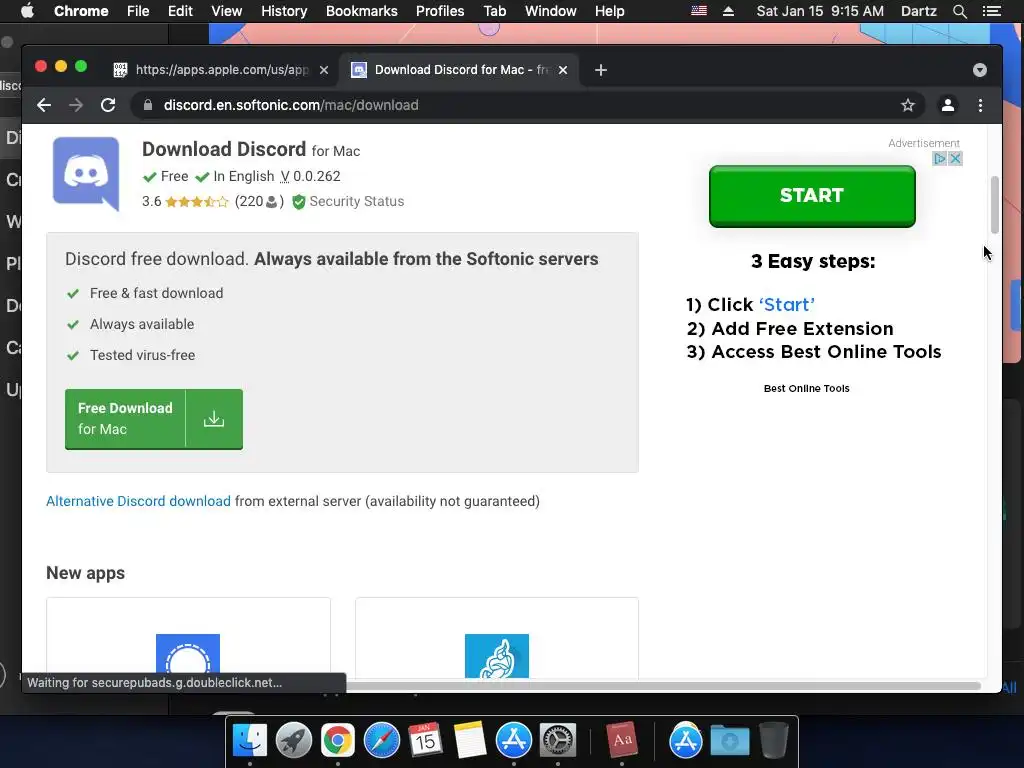
Task: Close the Download Discord for Mac tab
Action: (x=563, y=70)
